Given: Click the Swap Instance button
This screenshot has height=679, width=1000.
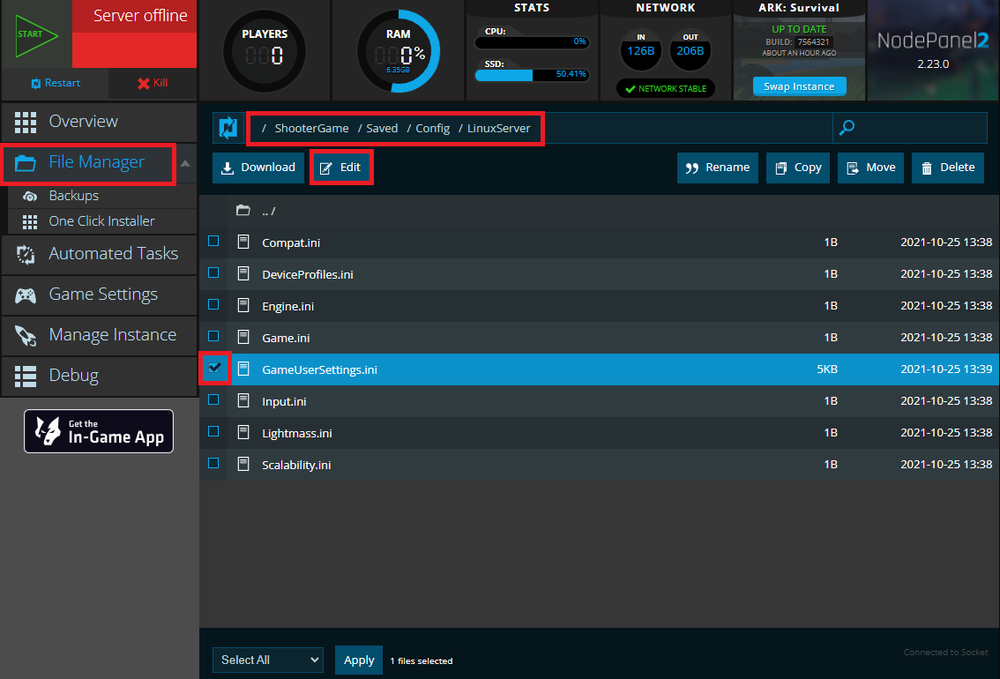Looking at the screenshot, I should (x=799, y=87).
